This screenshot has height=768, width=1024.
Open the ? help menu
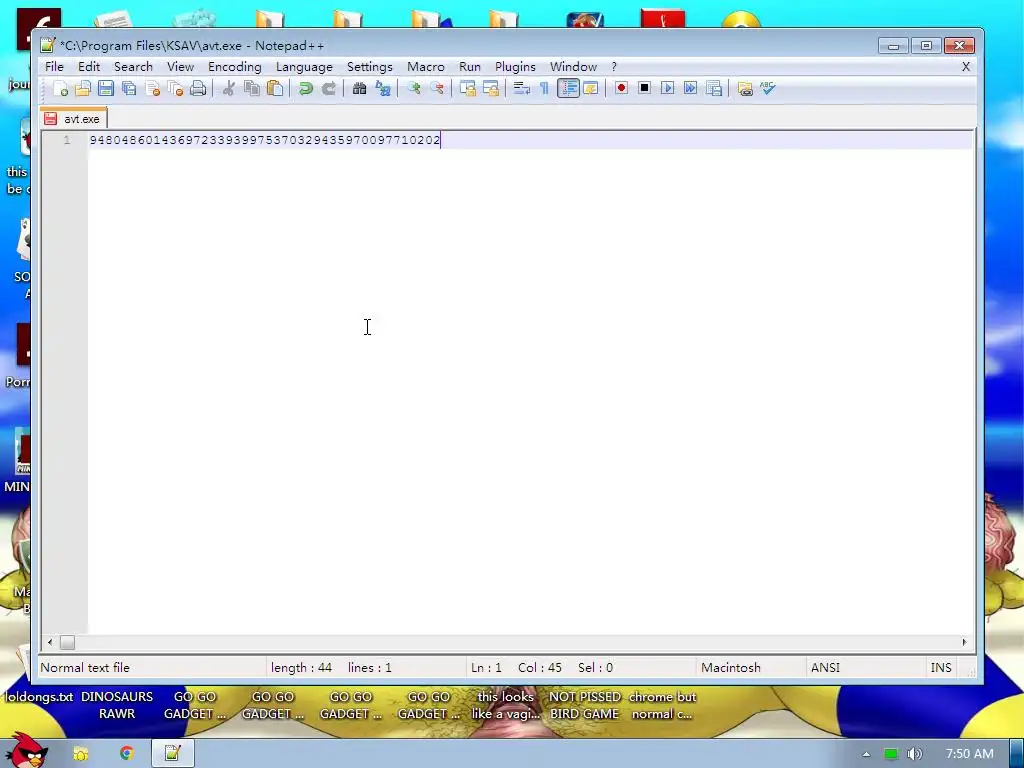[x=614, y=67]
